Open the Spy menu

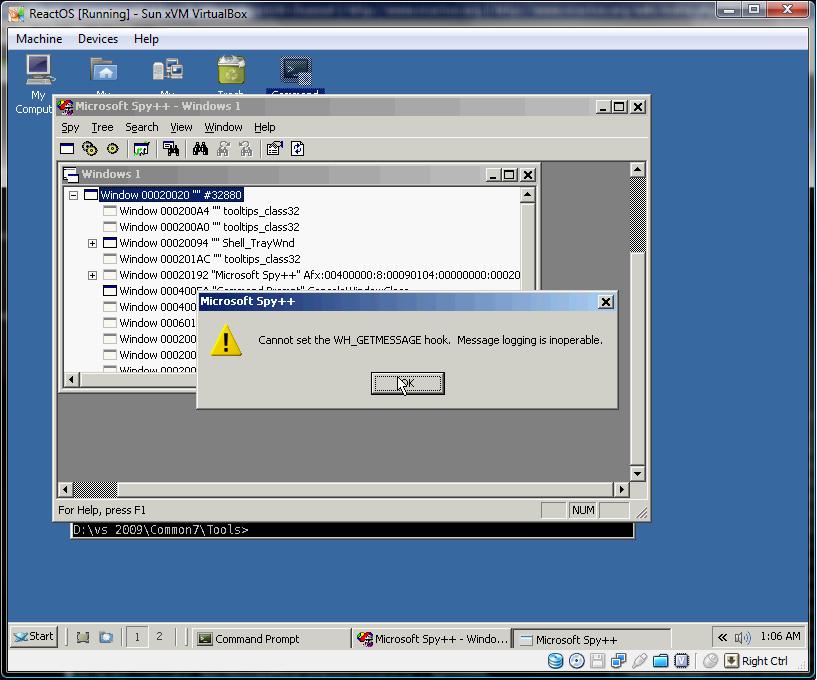click(70, 127)
